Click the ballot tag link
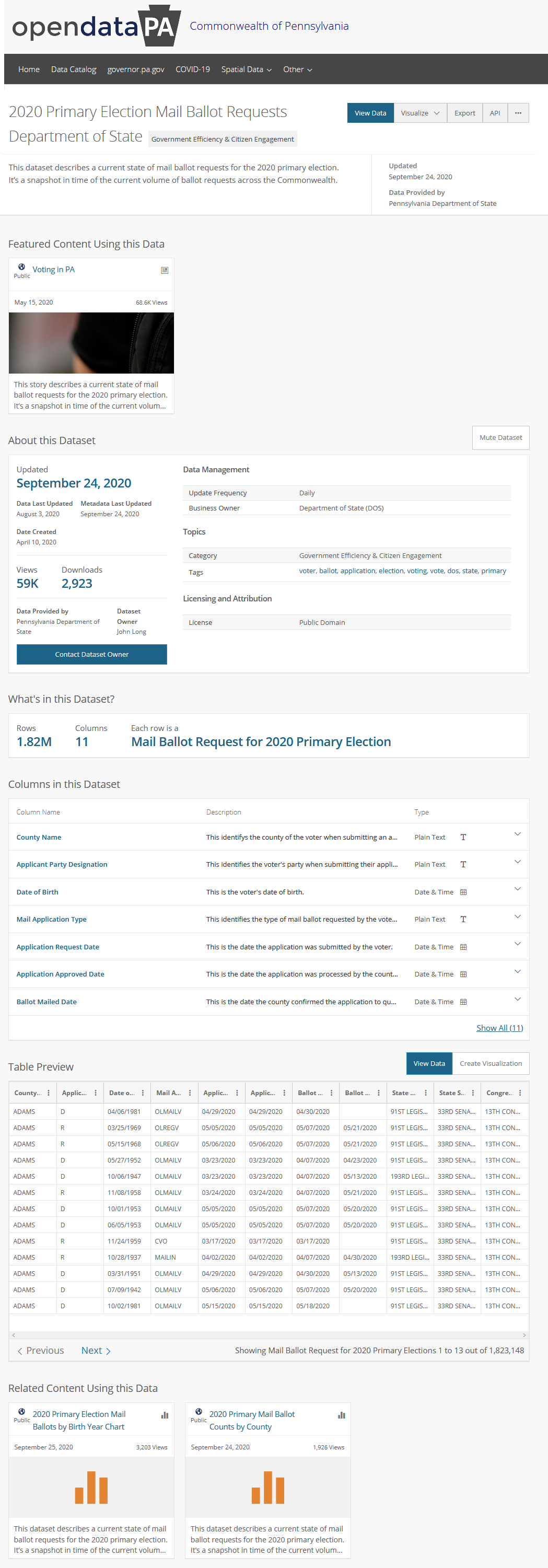This screenshot has width=548, height=1568. [328, 571]
